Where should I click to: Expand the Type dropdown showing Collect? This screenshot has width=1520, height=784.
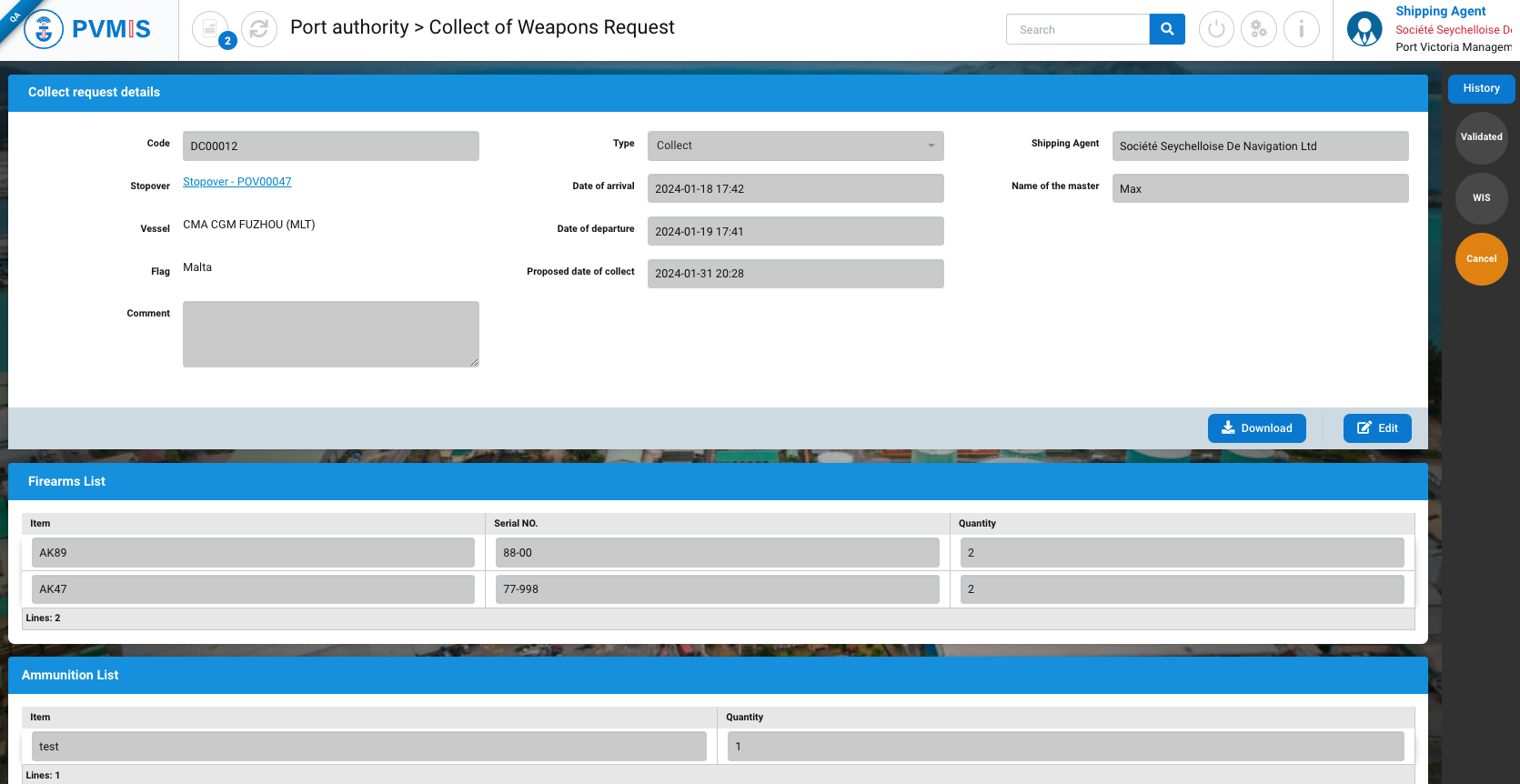coord(795,146)
